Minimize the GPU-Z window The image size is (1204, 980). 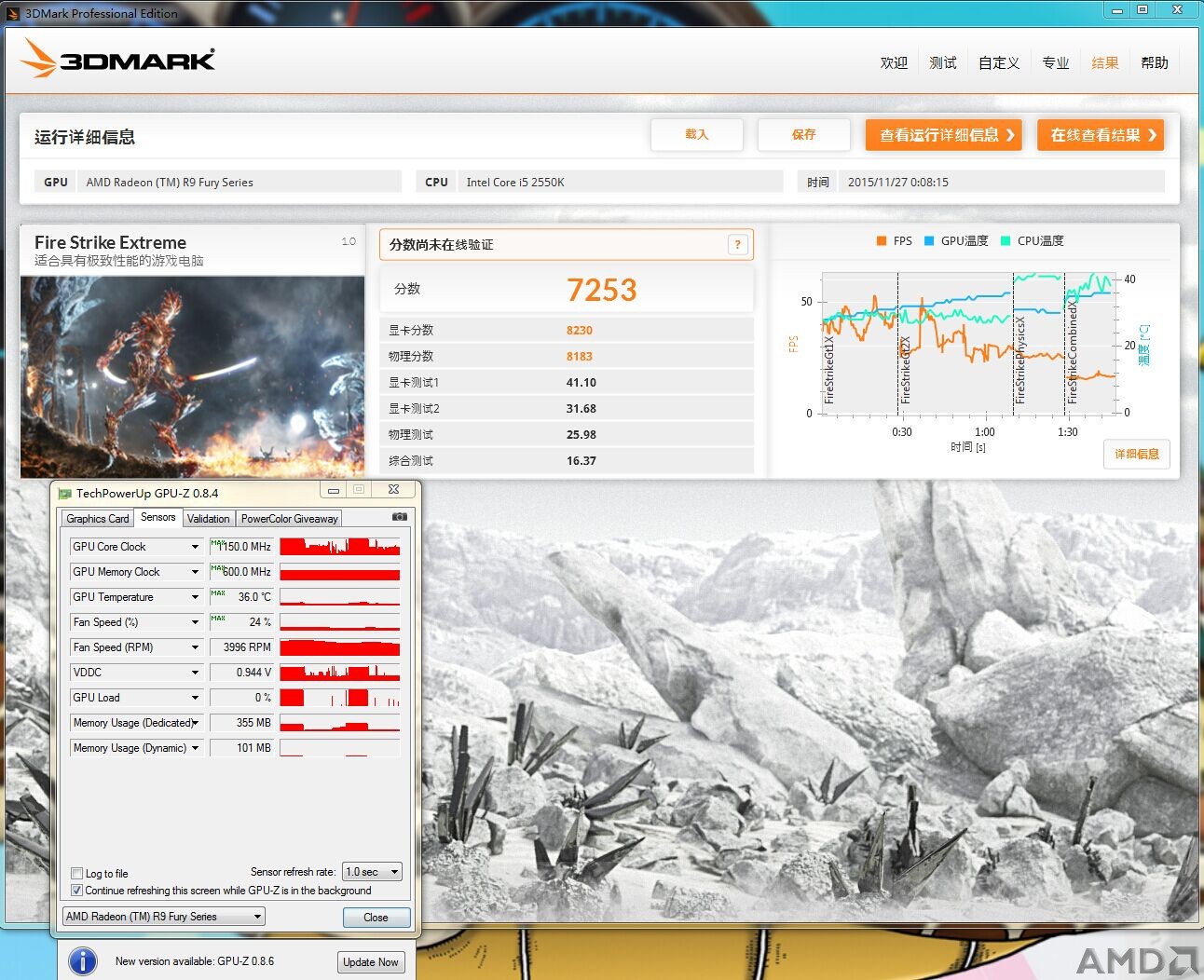334,490
